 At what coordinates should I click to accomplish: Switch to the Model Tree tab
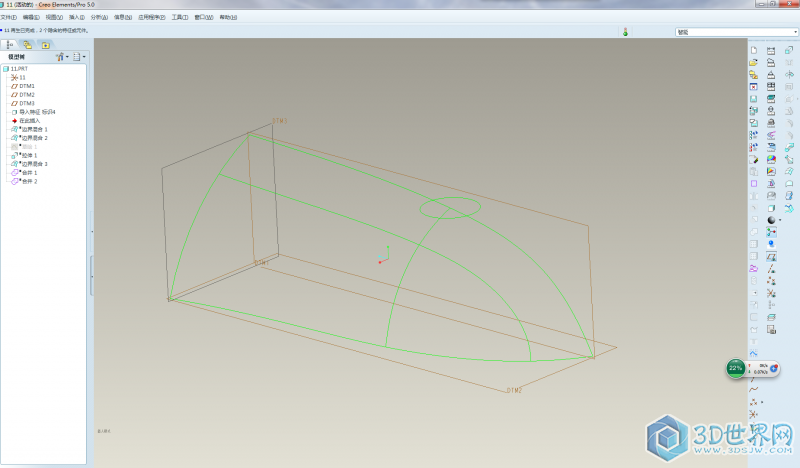coord(10,45)
